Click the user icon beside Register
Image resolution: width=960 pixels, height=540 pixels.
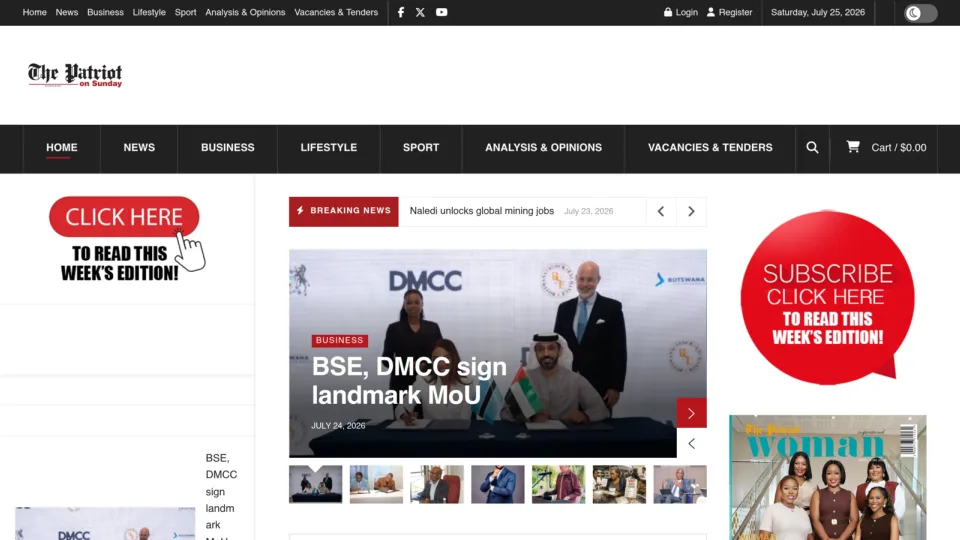pyautogui.click(x=711, y=12)
